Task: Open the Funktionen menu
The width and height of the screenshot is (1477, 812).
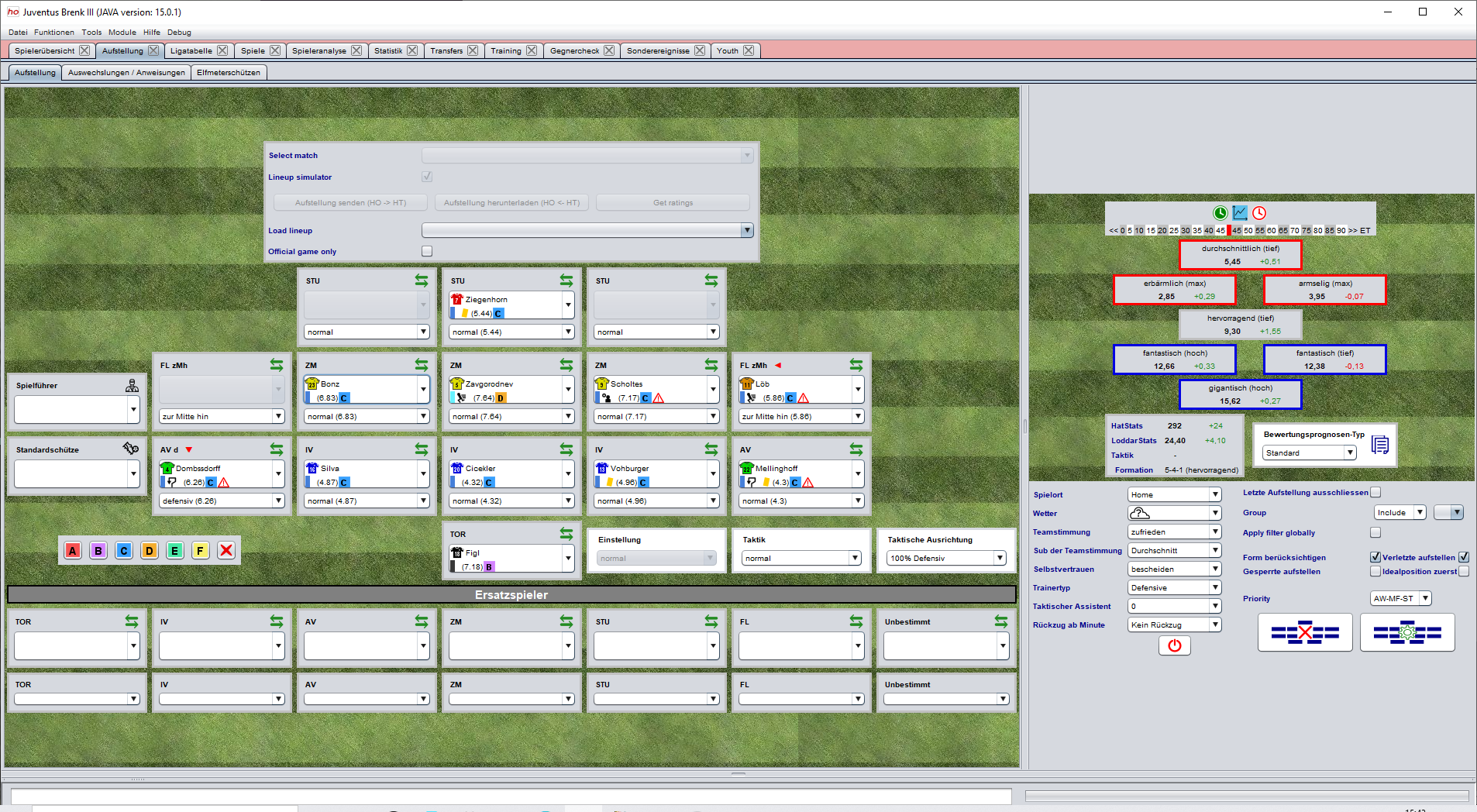Action: 54,32
